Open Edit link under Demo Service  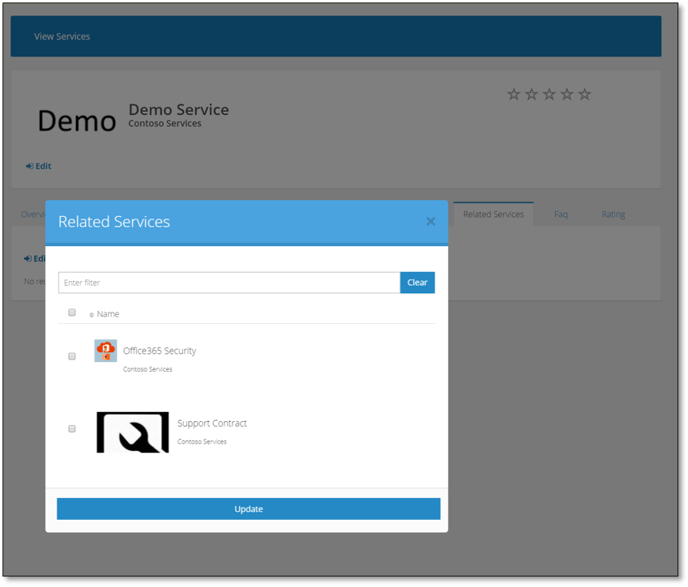tap(39, 166)
